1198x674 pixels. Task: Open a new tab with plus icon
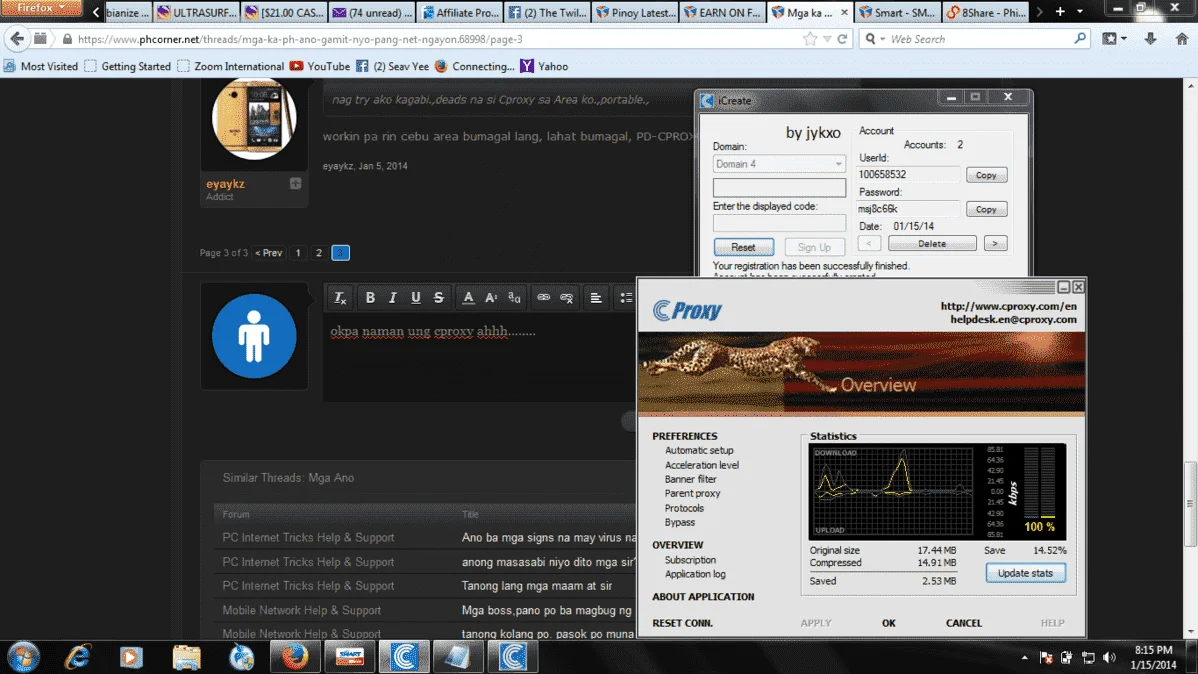pos(1060,12)
